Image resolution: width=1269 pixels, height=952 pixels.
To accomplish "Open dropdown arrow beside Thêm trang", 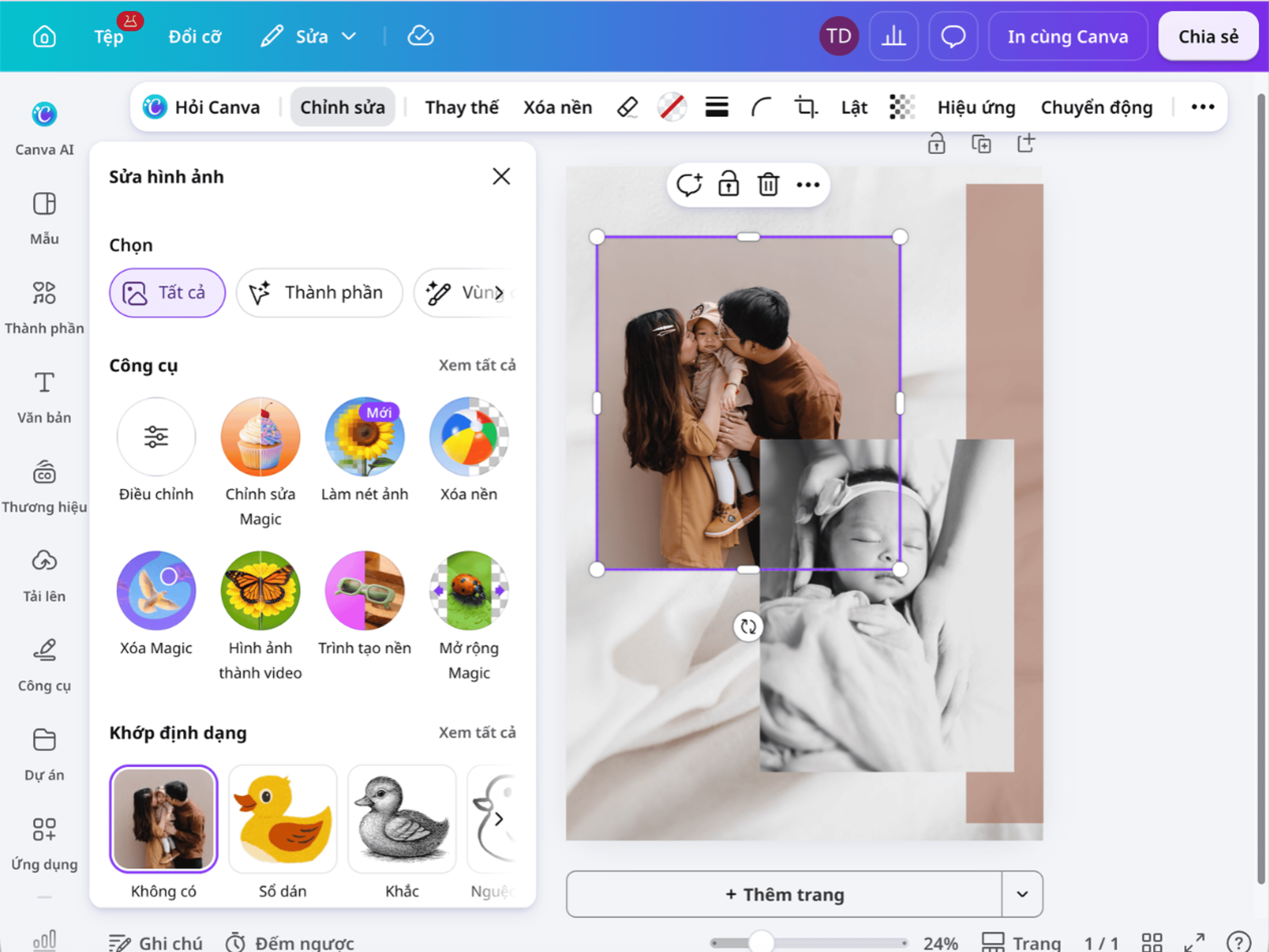I will point(1022,894).
